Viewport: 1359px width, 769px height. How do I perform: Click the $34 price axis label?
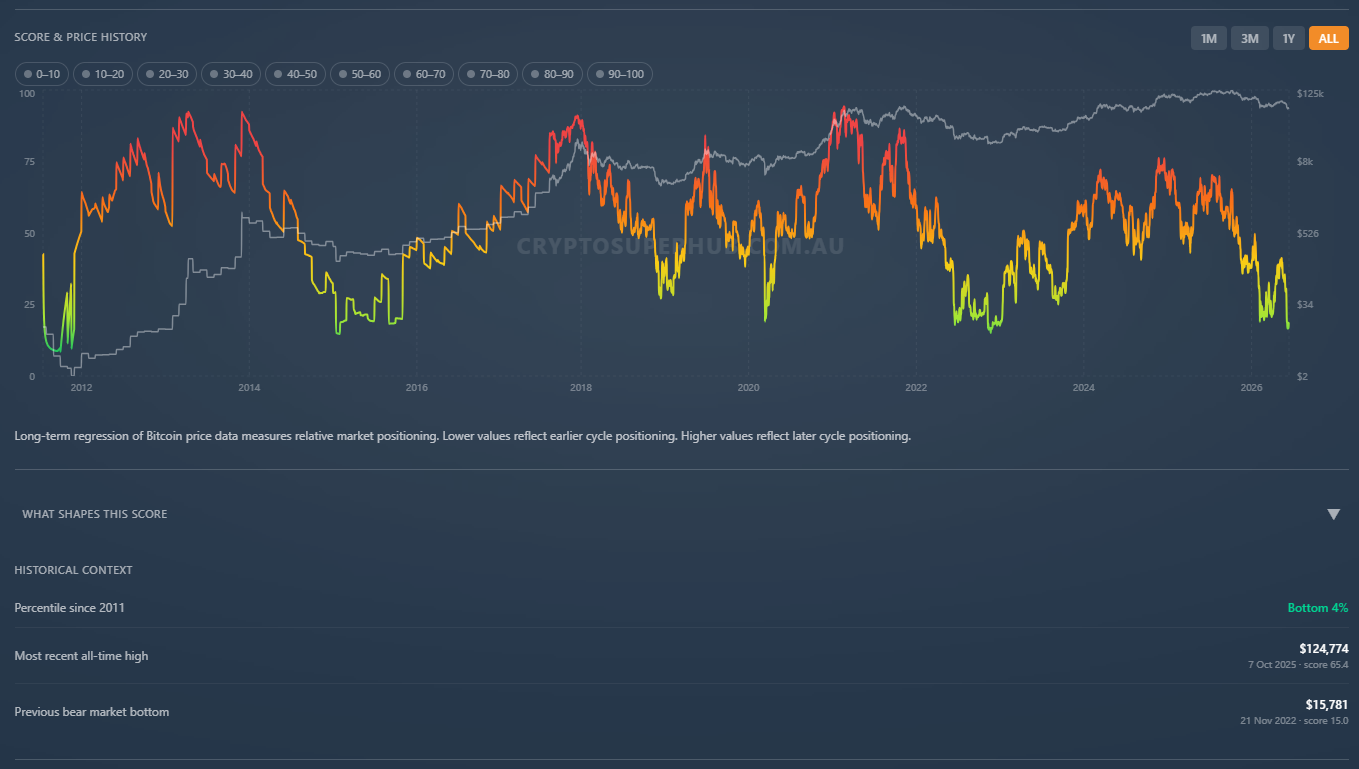pyautogui.click(x=1305, y=305)
